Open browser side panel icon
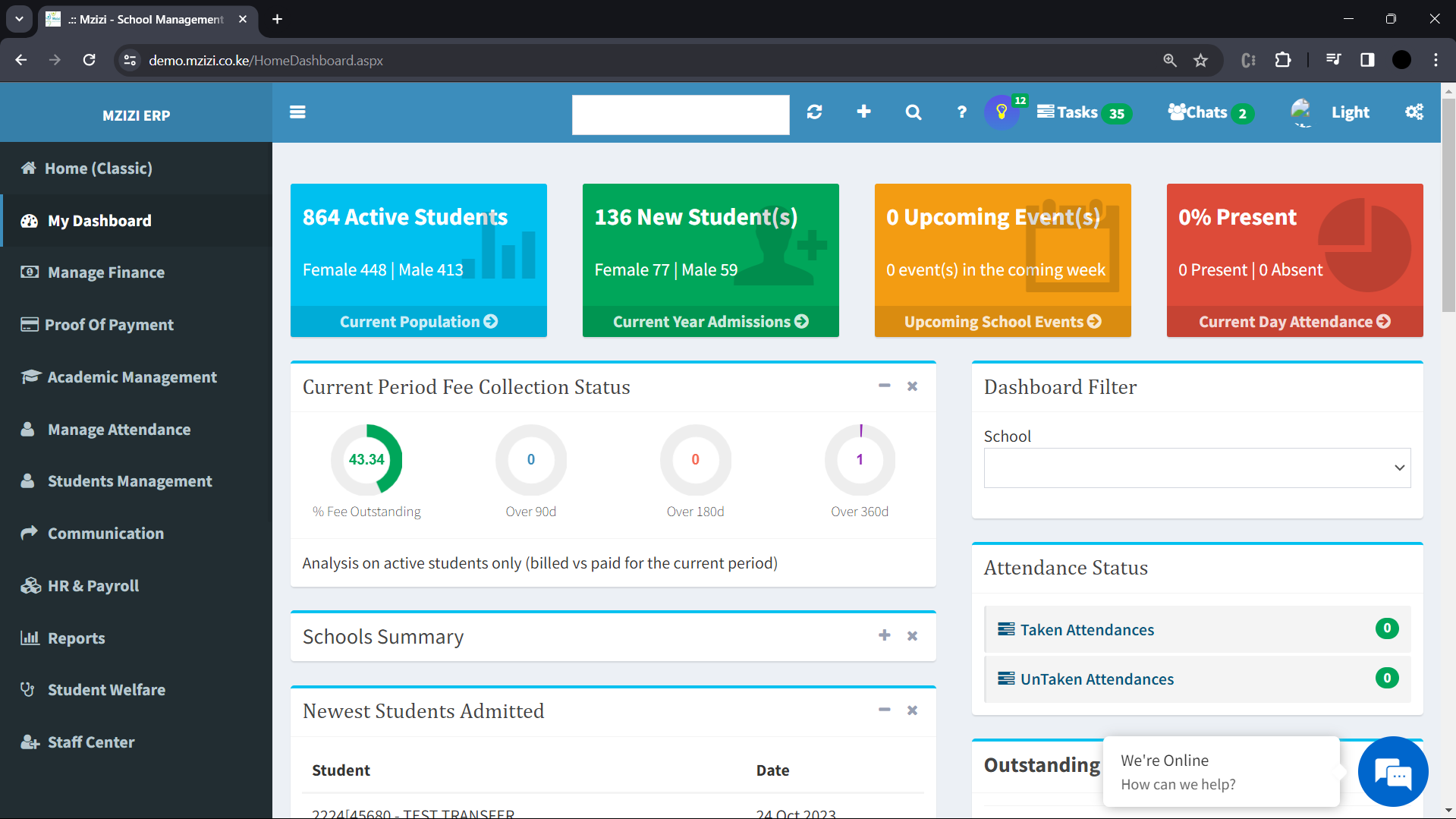This screenshot has height=819, width=1456. click(x=1367, y=60)
